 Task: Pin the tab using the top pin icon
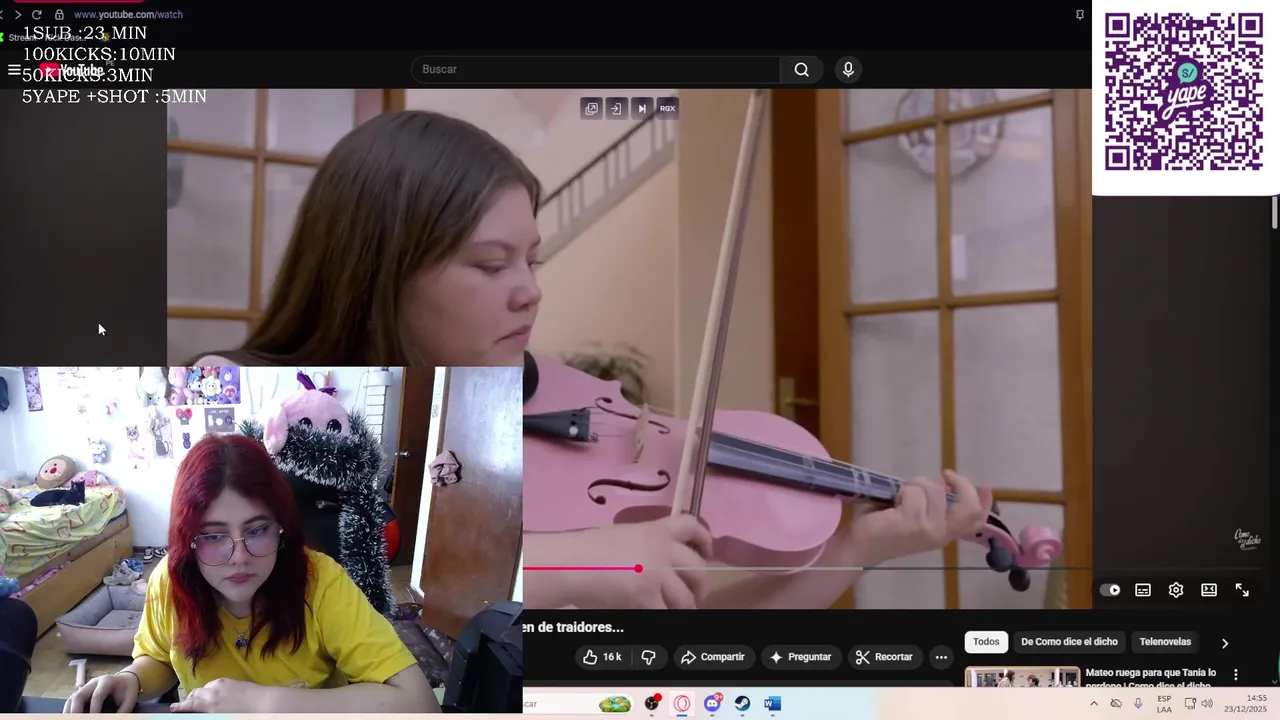coord(1080,15)
